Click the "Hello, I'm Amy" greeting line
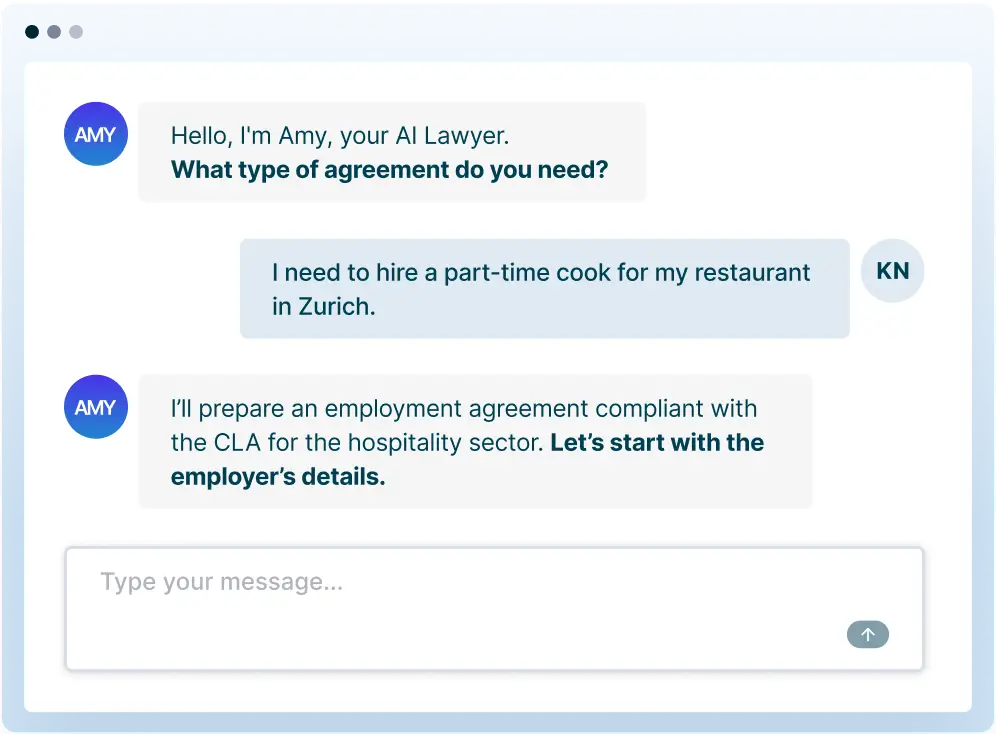 340,136
